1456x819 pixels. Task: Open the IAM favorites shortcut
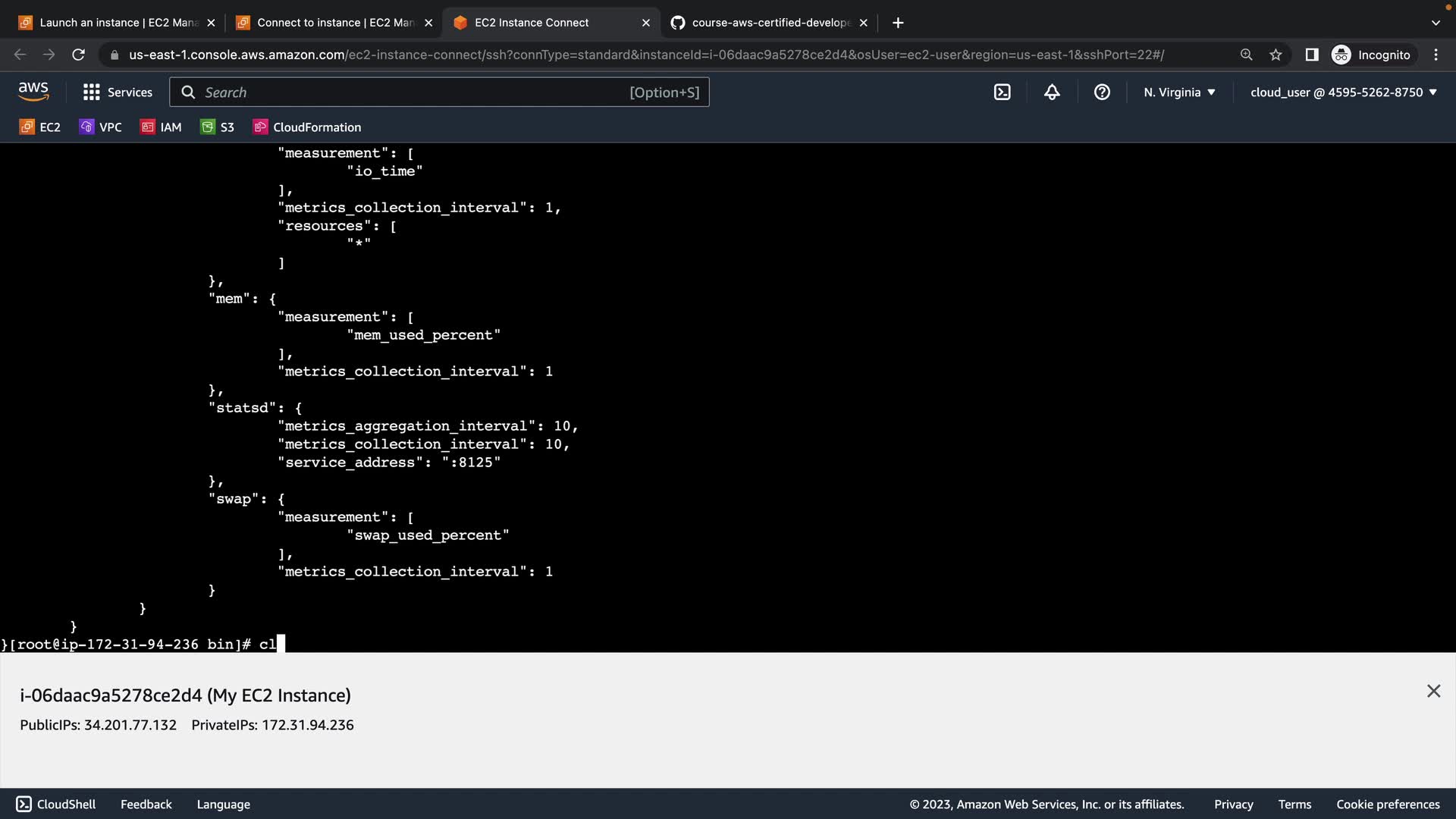162,127
